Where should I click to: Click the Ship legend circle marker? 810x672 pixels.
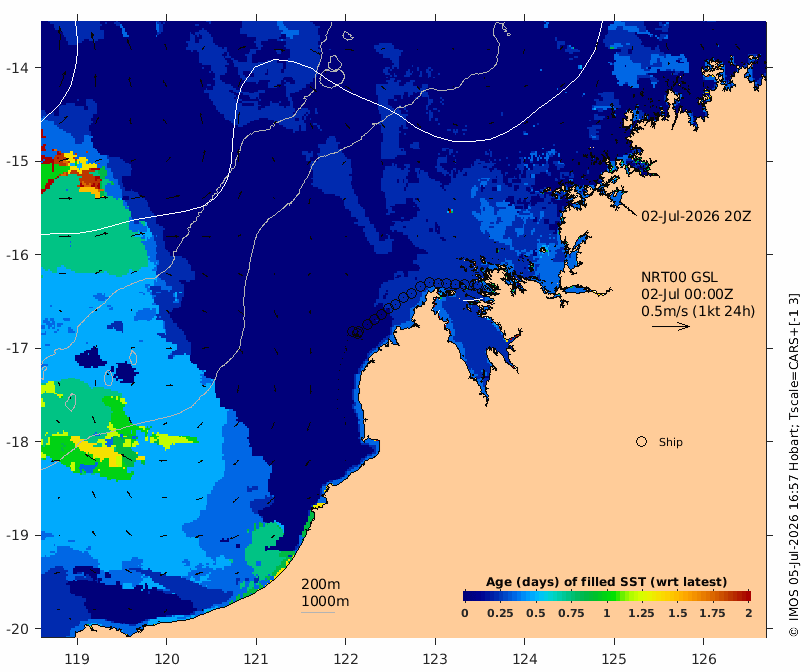tap(641, 442)
